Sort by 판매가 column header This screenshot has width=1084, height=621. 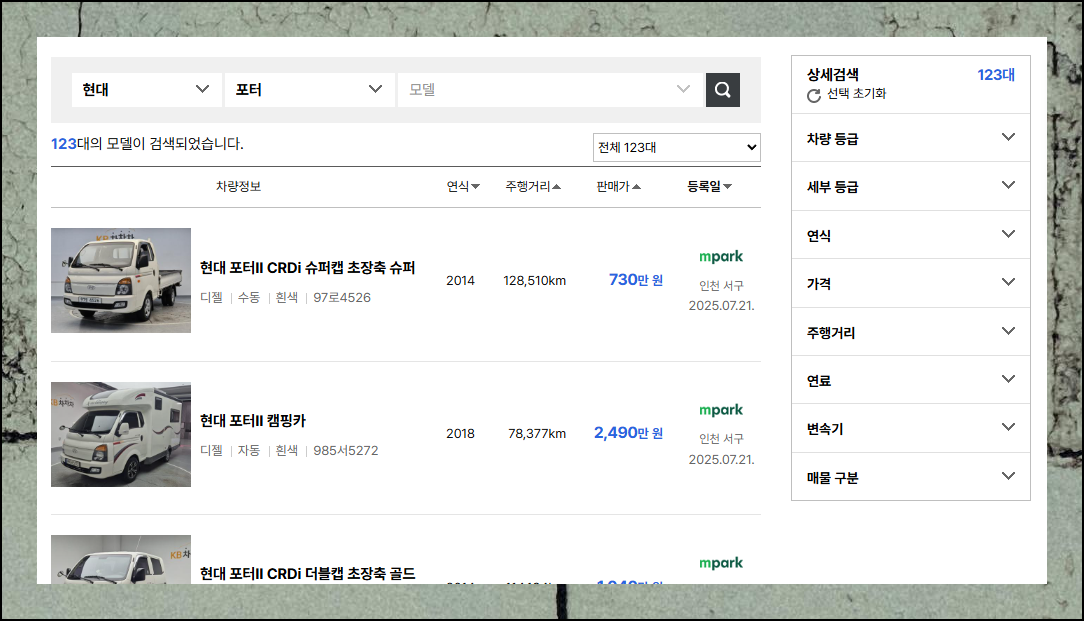(619, 186)
